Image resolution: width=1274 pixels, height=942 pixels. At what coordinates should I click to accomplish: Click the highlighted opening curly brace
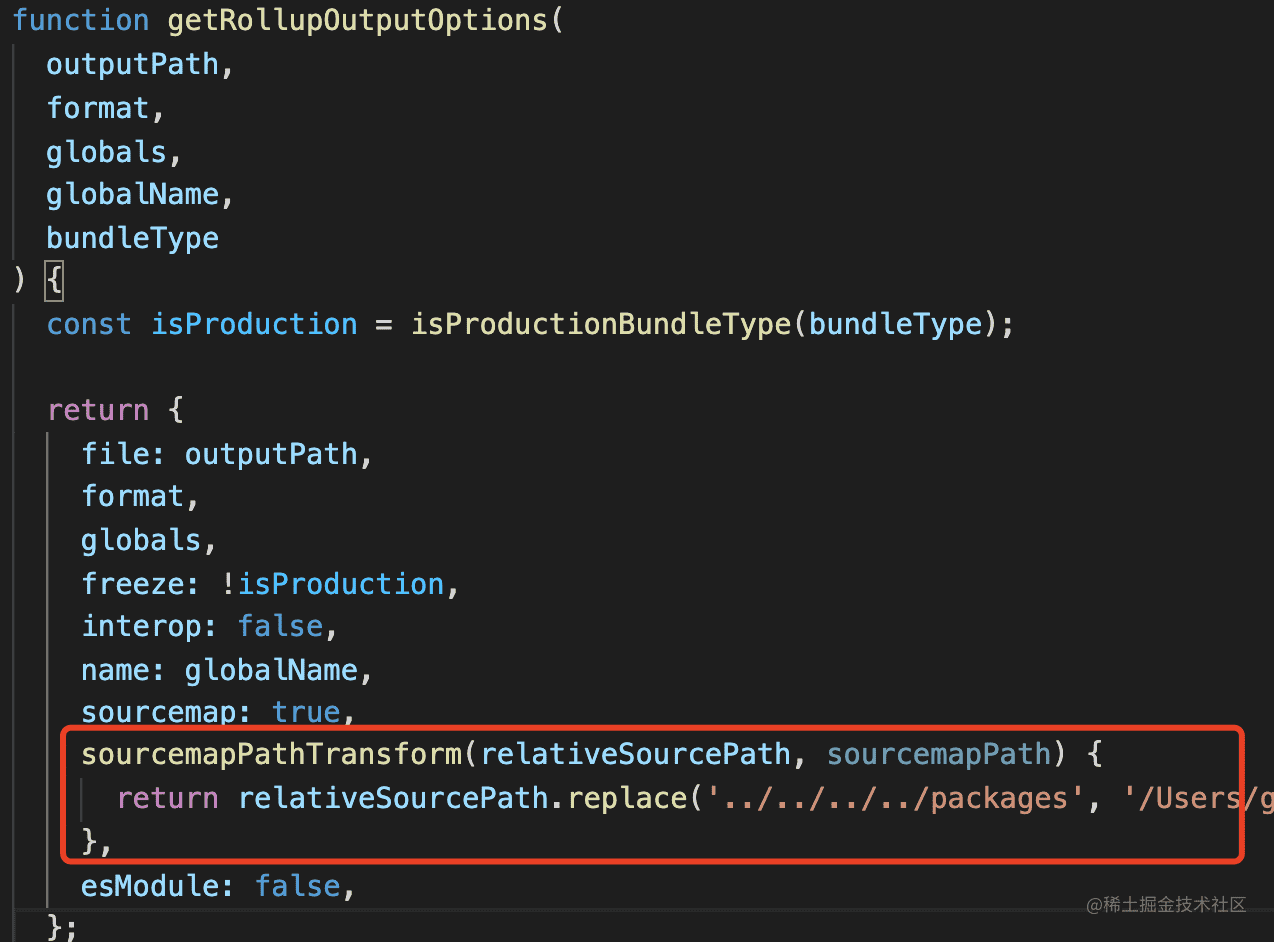point(54,281)
